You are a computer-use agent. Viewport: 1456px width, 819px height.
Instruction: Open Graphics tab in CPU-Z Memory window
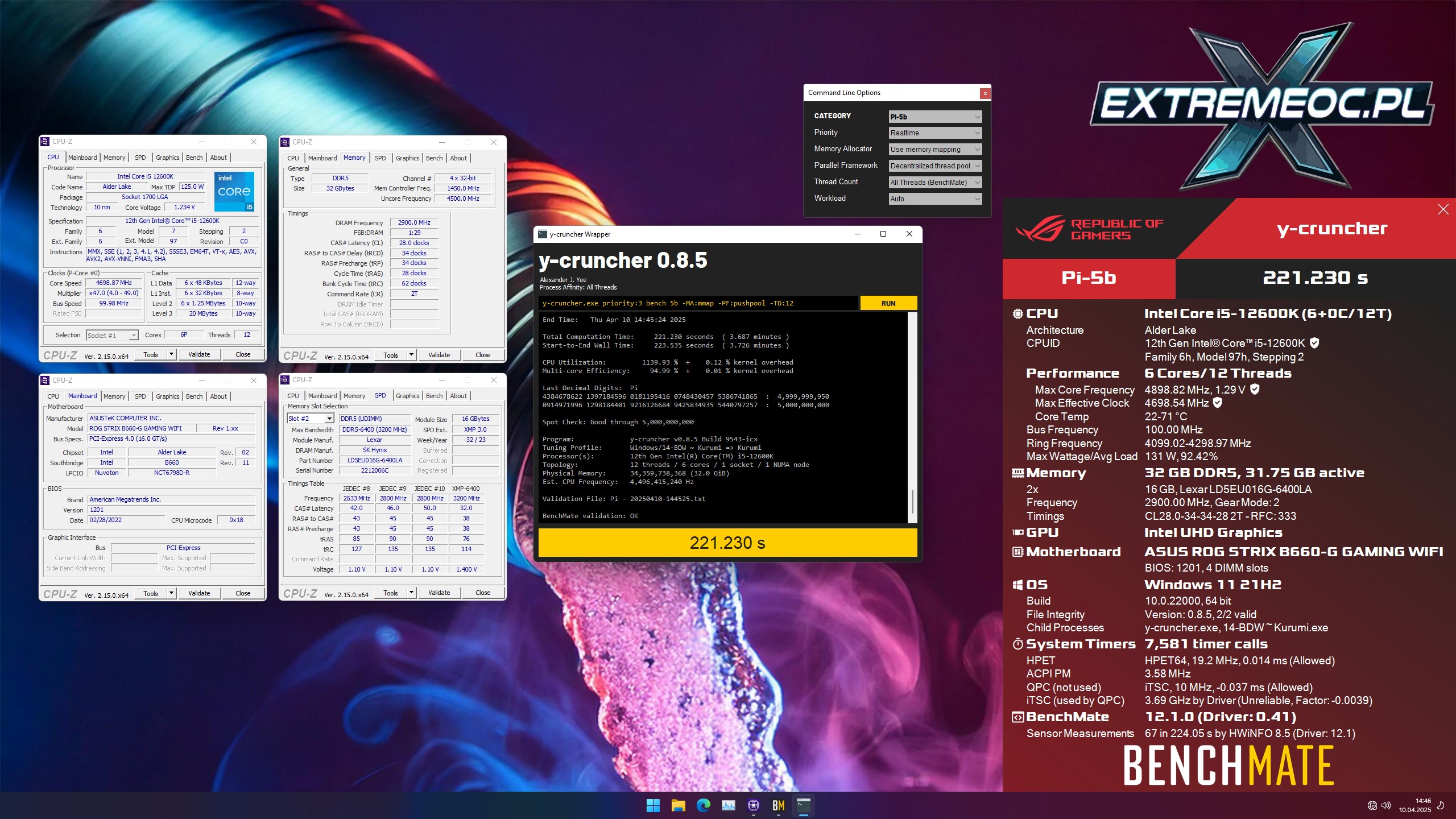coord(407,158)
